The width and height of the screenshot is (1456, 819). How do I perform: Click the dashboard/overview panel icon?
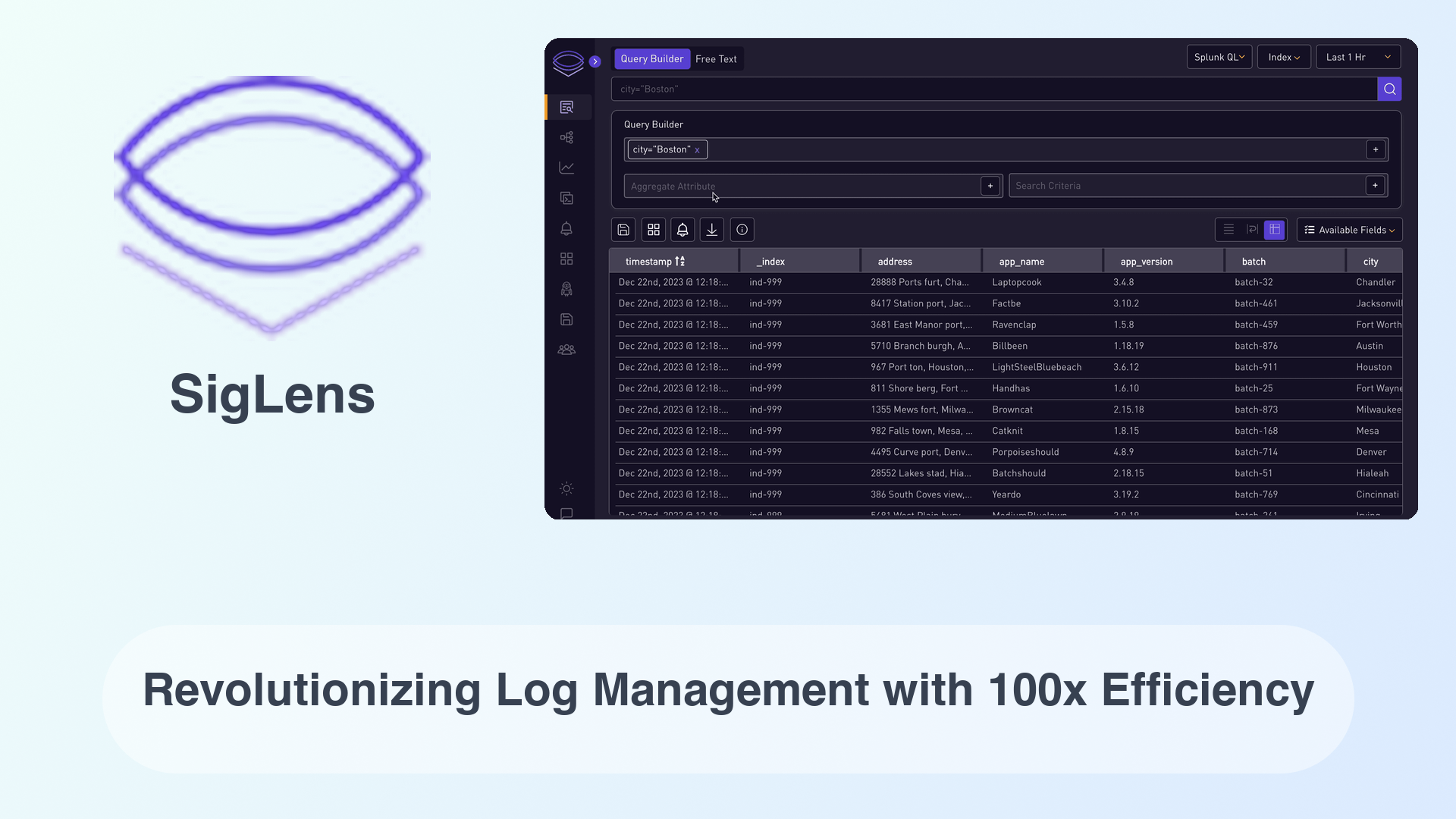[x=567, y=258]
